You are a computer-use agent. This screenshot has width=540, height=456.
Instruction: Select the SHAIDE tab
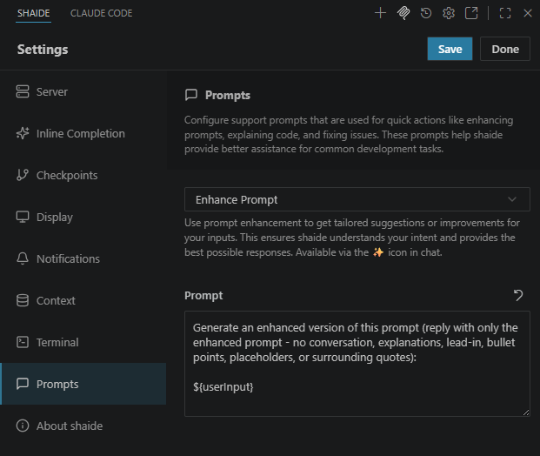33,13
